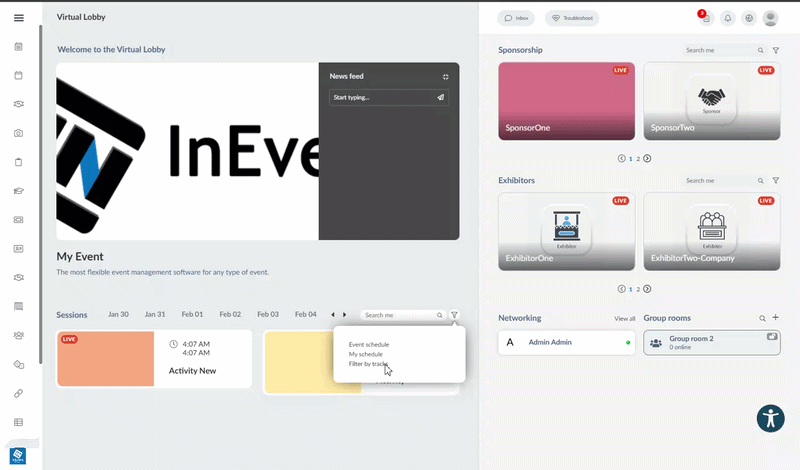The image size is (800, 470).
Task: Open the ID card icon in the sidebar
Action: [x=18, y=249]
